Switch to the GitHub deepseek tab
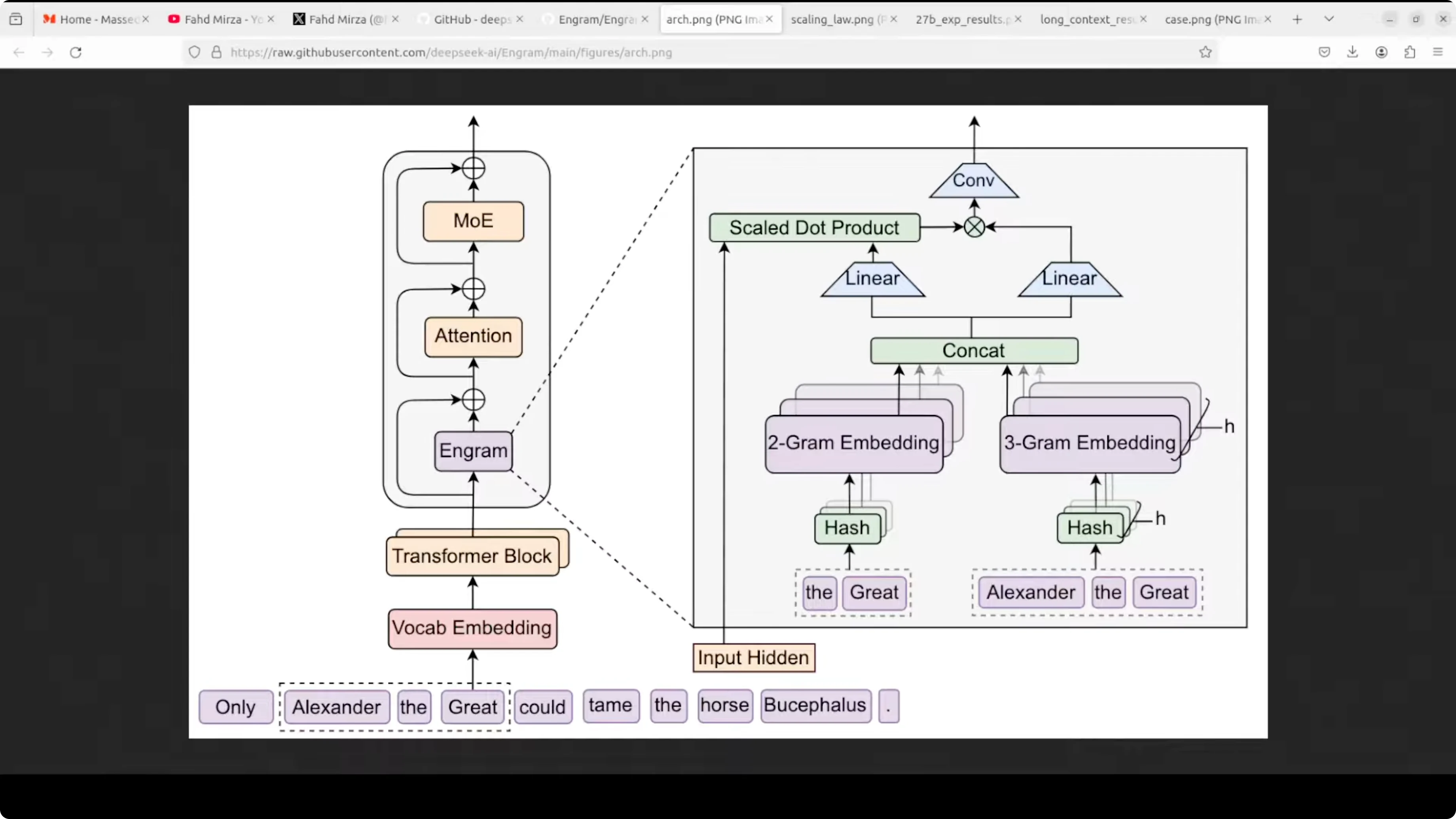 click(472, 19)
